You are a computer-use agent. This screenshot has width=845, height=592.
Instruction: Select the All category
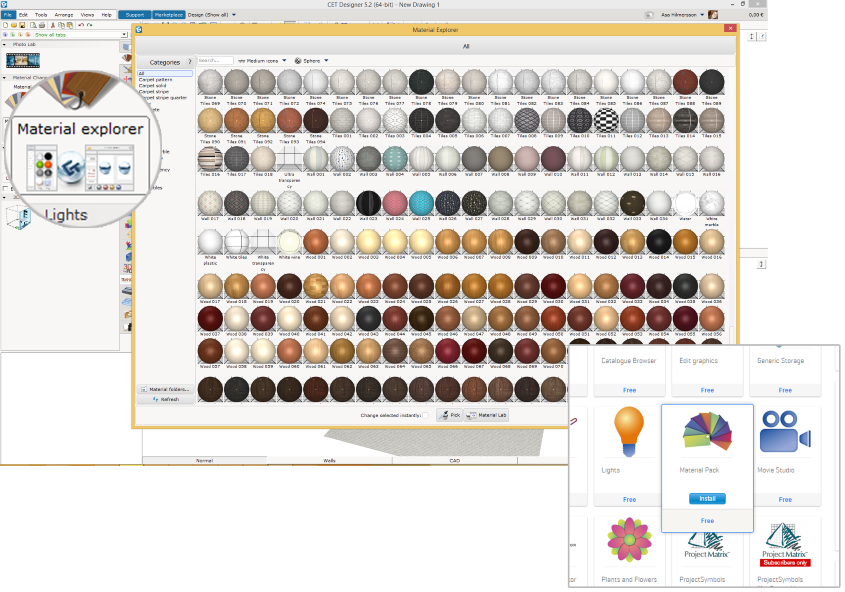[x=165, y=73]
